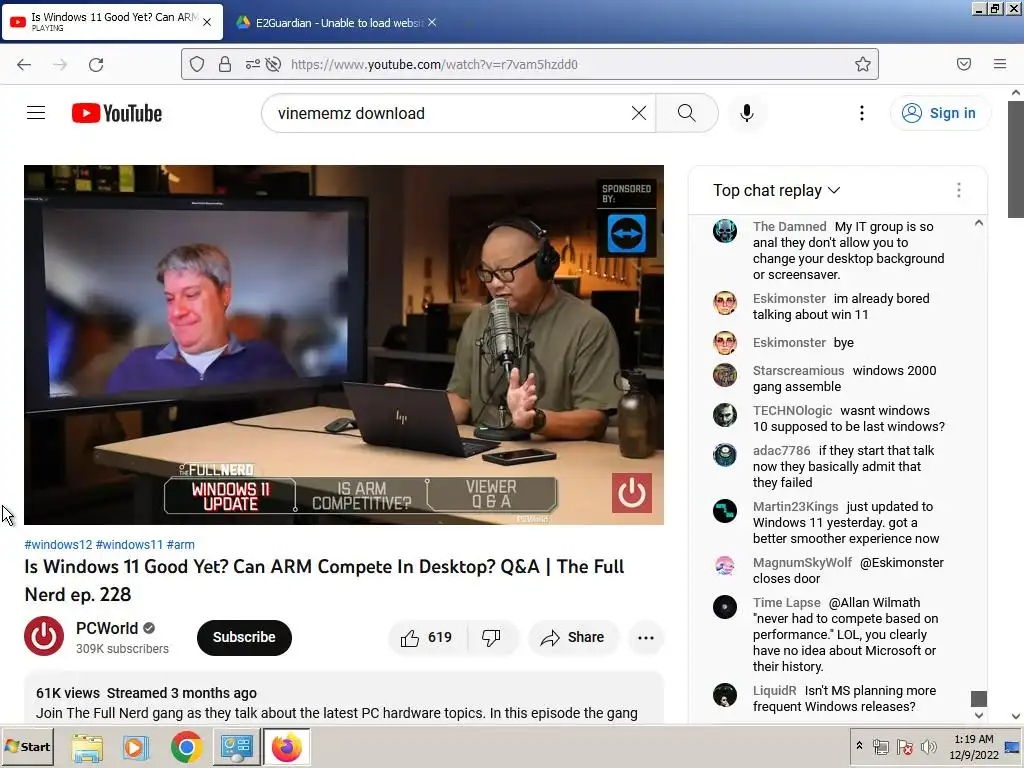Image resolution: width=1024 pixels, height=768 pixels.
Task: Open PCWorld channel avatar
Action: [x=44, y=636]
